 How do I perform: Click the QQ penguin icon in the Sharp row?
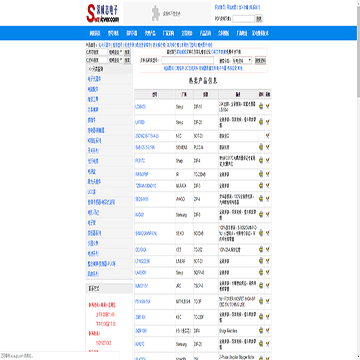click(x=261, y=161)
